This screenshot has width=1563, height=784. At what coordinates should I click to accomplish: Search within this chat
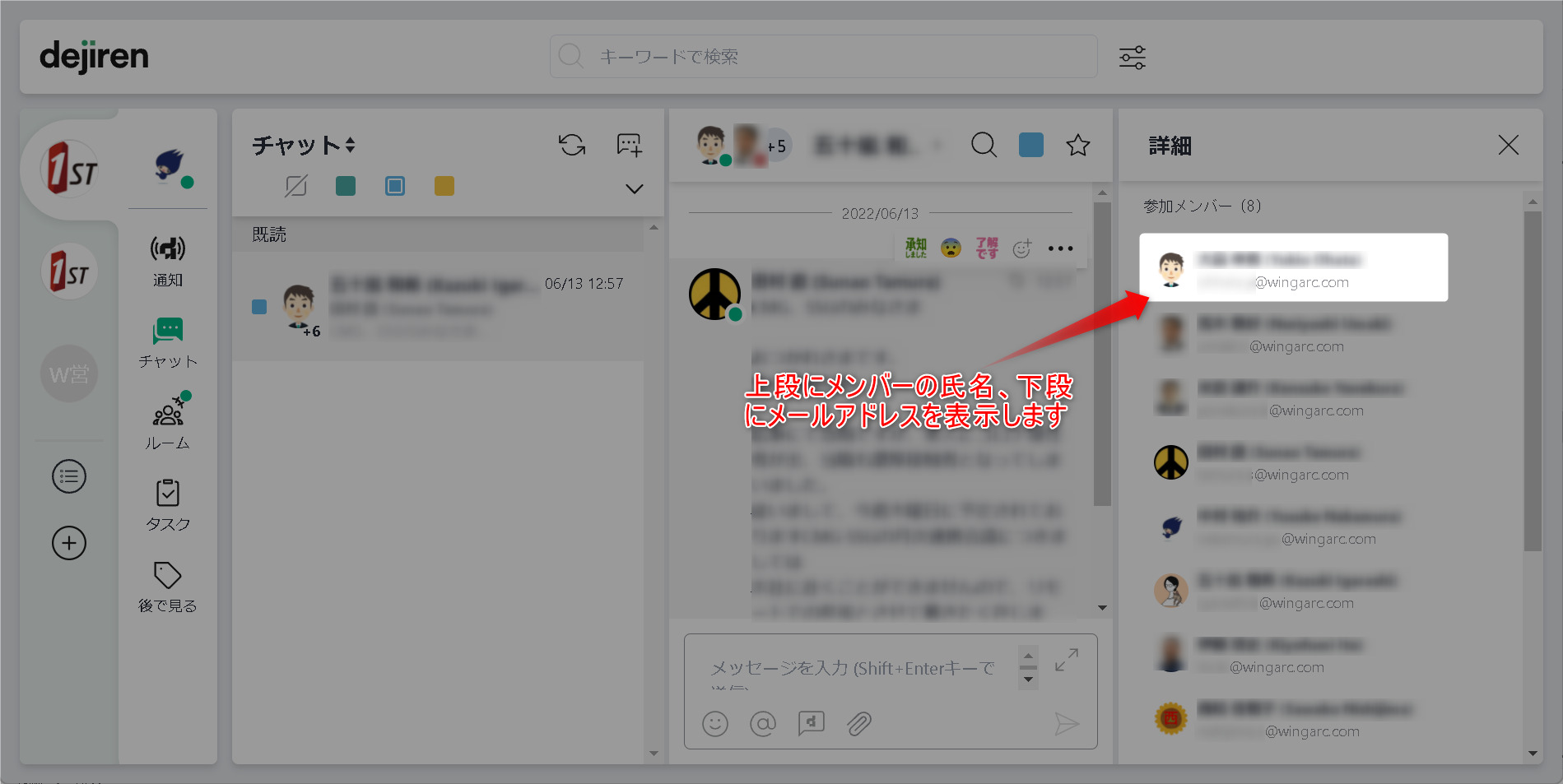pyautogui.click(x=984, y=145)
